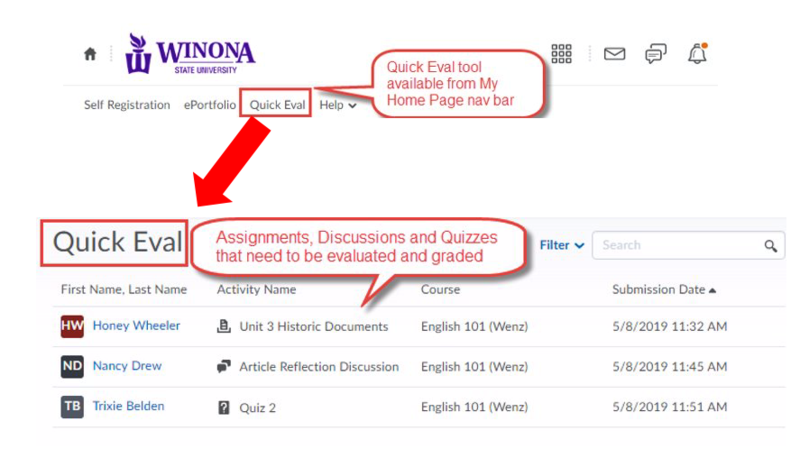Open the subscription alerts chat icon
Viewport: 800px width, 449px height.
pyautogui.click(x=656, y=54)
